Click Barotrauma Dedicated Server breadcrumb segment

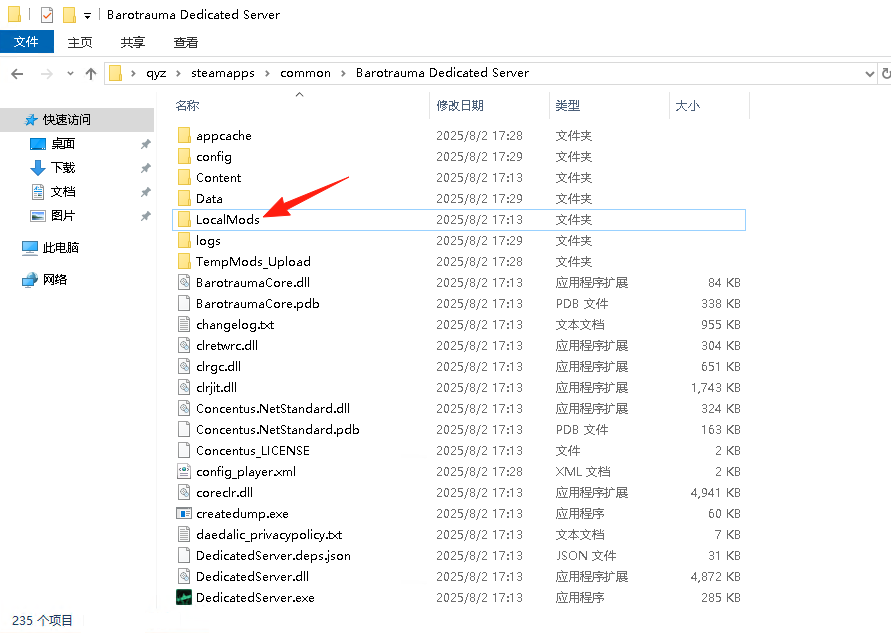click(442, 73)
